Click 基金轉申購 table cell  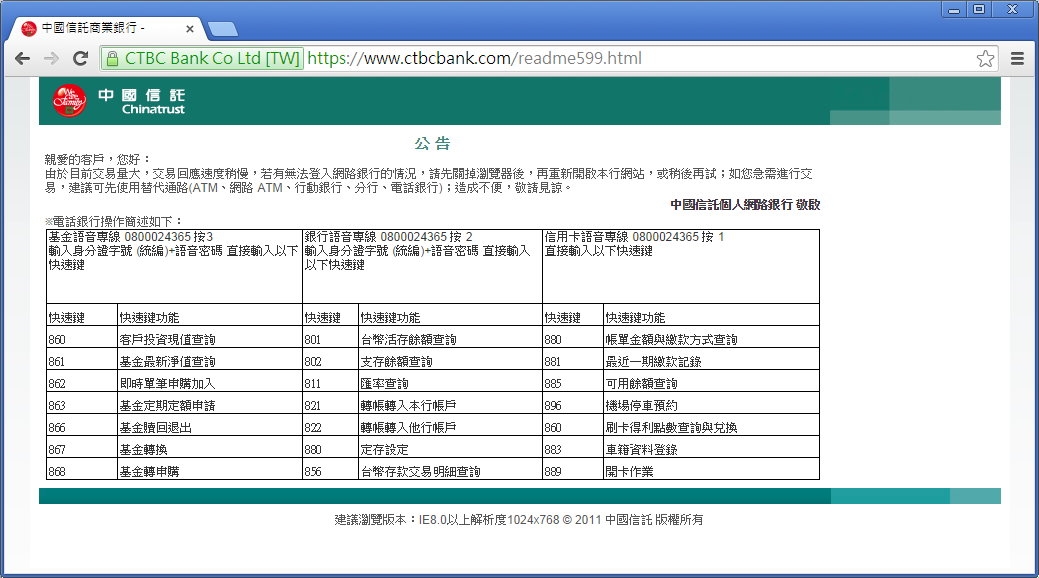click(209, 471)
